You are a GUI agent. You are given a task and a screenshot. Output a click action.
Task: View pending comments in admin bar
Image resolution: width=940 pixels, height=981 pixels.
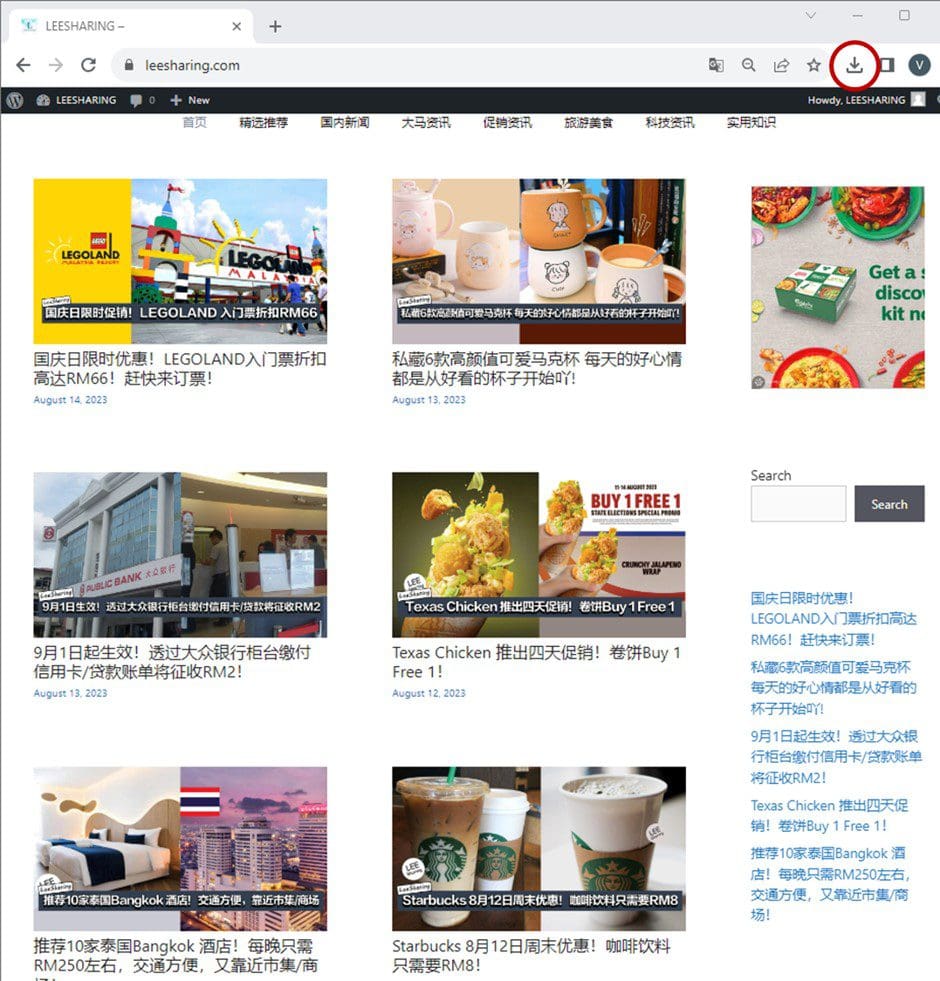point(143,100)
